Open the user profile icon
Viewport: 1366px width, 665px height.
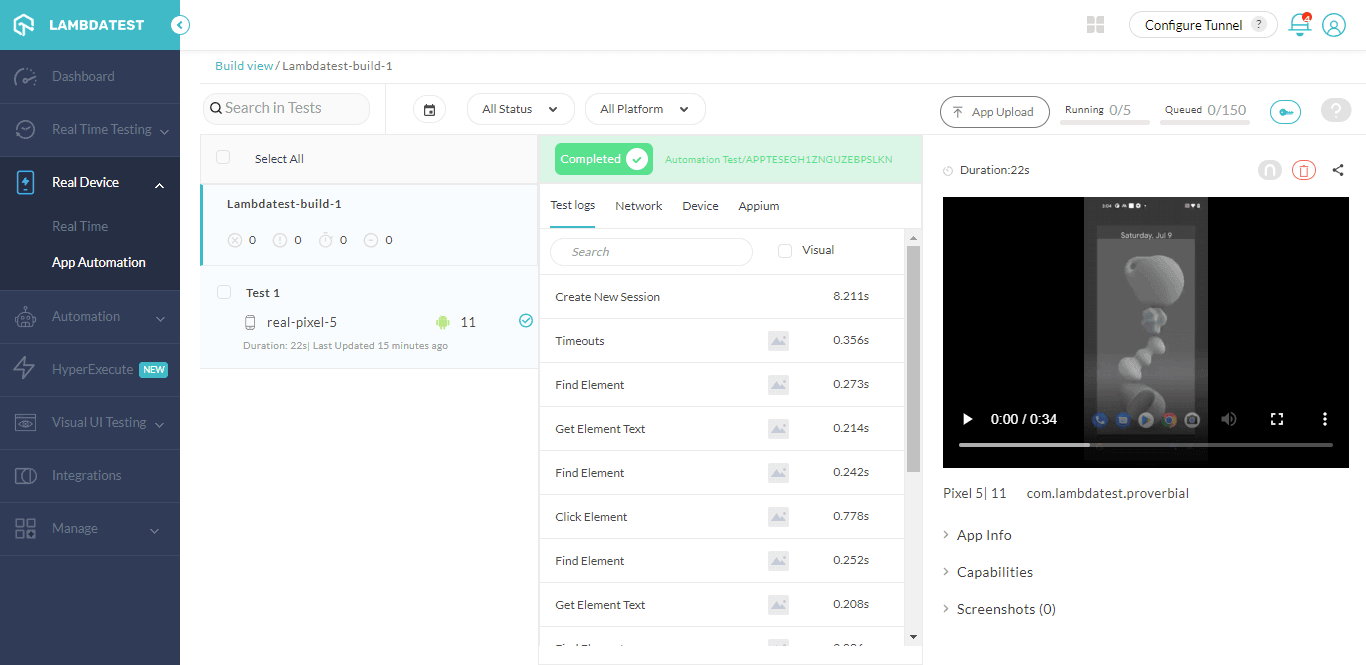(x=1334, y=24)
